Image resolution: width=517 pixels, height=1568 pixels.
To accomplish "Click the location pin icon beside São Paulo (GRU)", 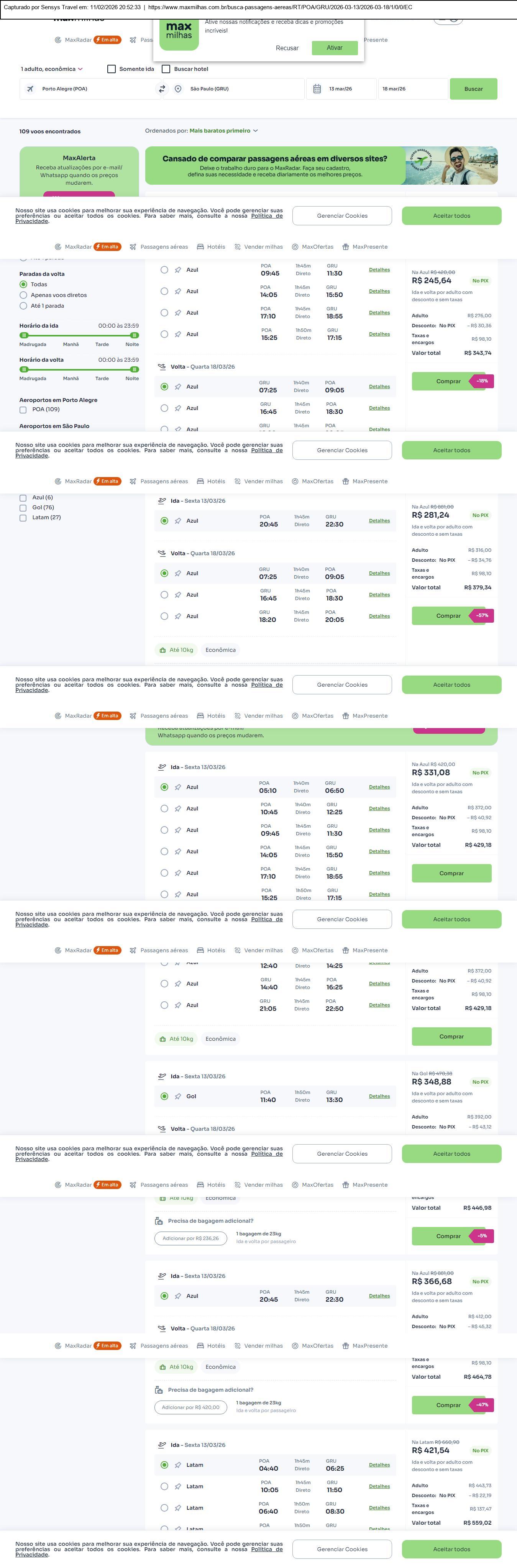I will (x=178, y=89).
